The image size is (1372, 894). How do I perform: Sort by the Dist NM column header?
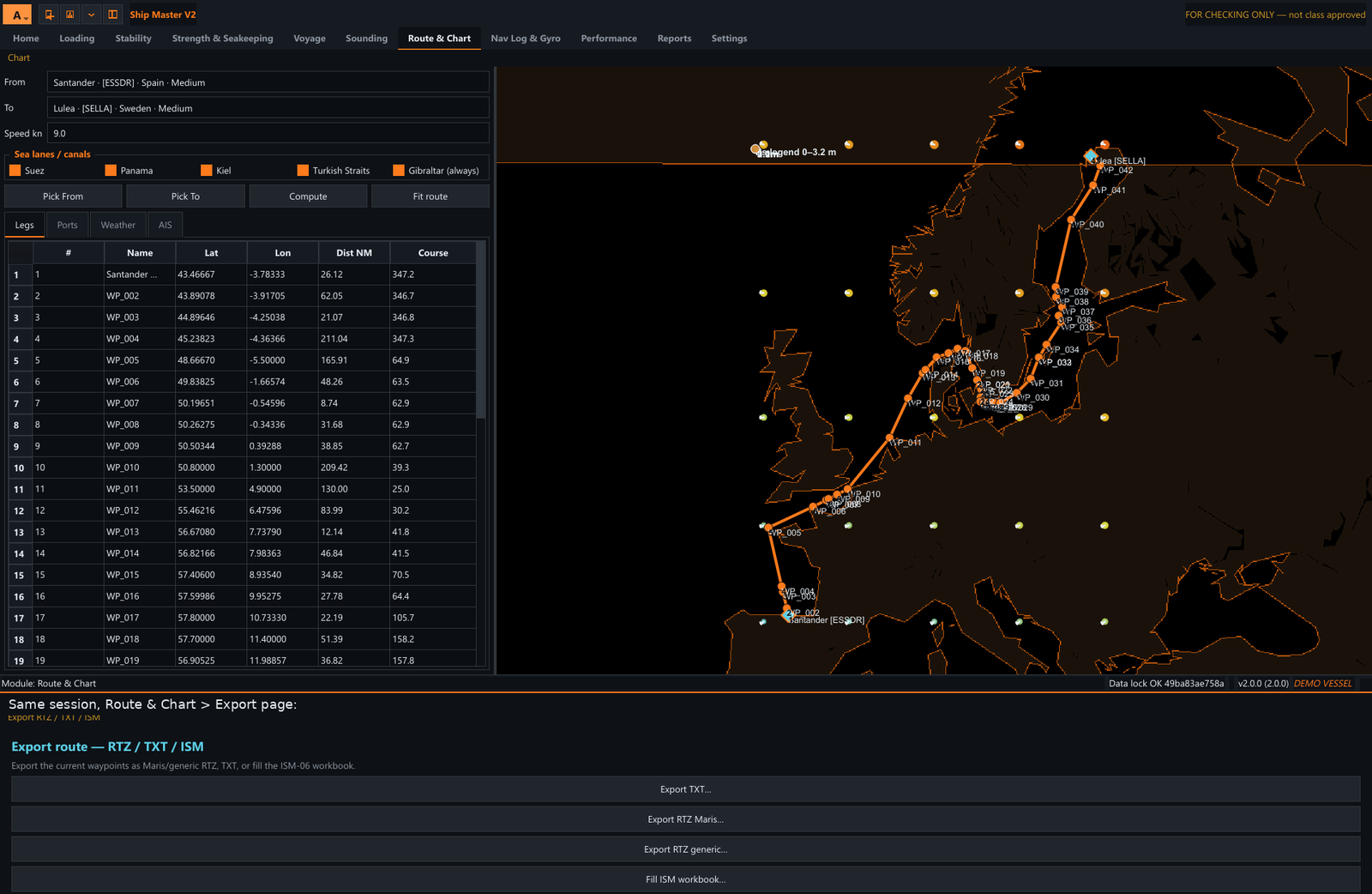point(354,253)
